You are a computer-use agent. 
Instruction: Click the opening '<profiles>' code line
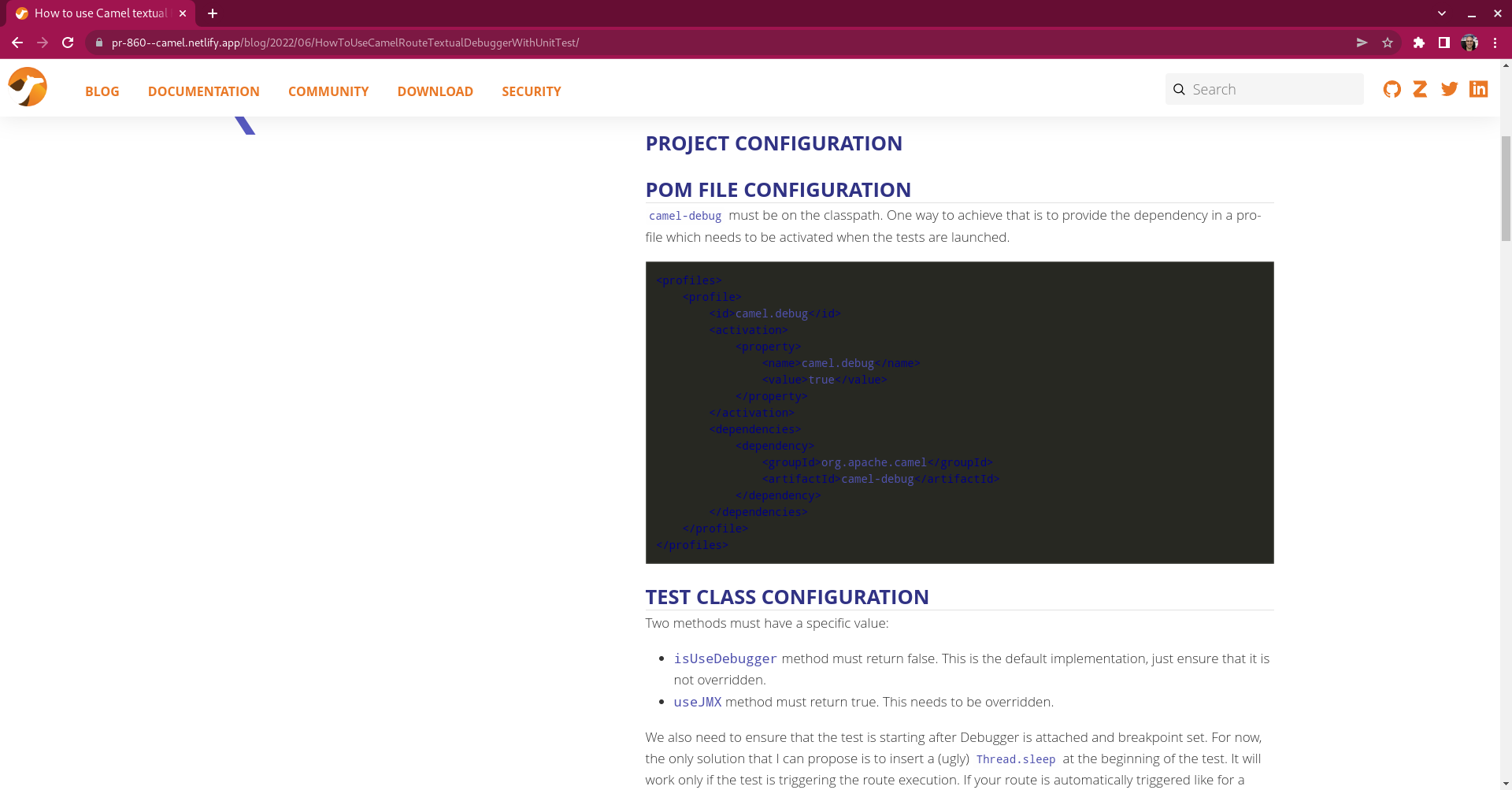[x=689, y=280]
